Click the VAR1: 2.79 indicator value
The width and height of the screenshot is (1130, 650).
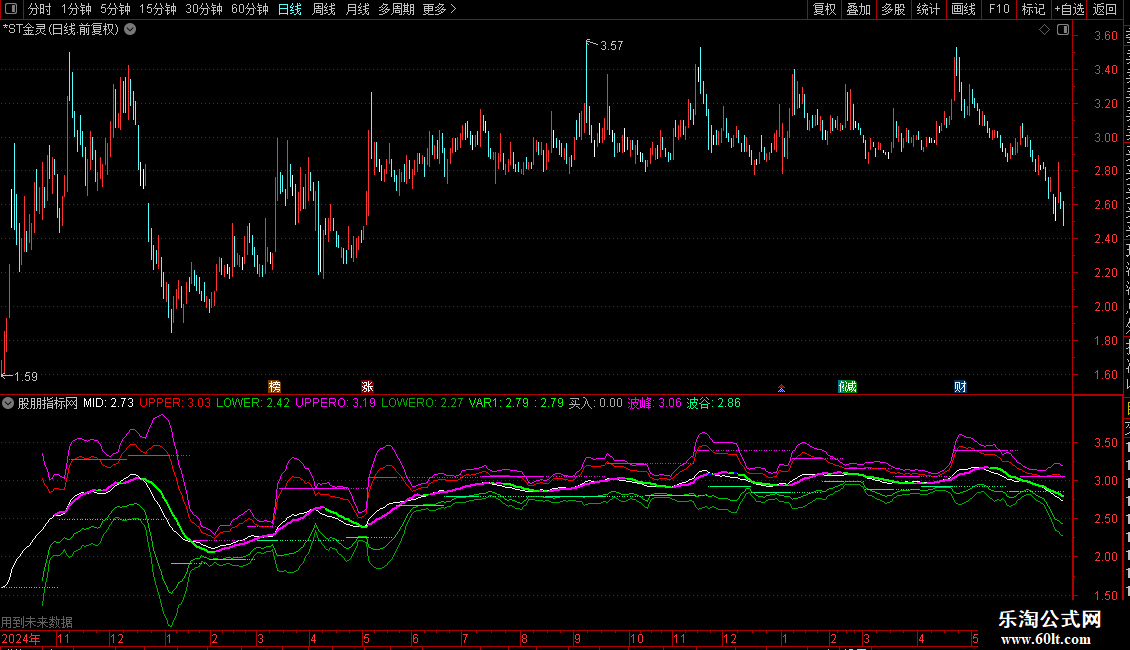pyautogui.click(x=499, y=404)
